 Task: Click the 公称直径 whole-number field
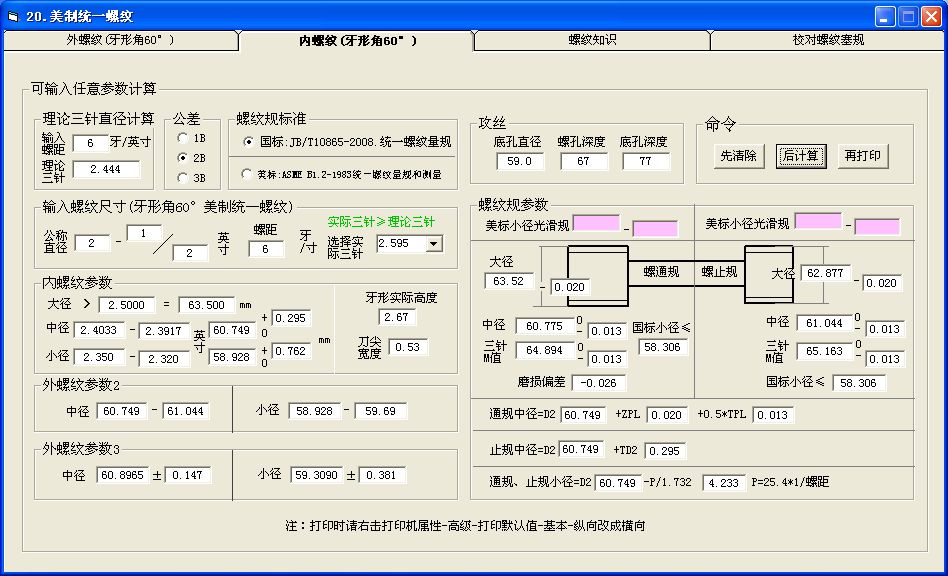tap(92, 243)
